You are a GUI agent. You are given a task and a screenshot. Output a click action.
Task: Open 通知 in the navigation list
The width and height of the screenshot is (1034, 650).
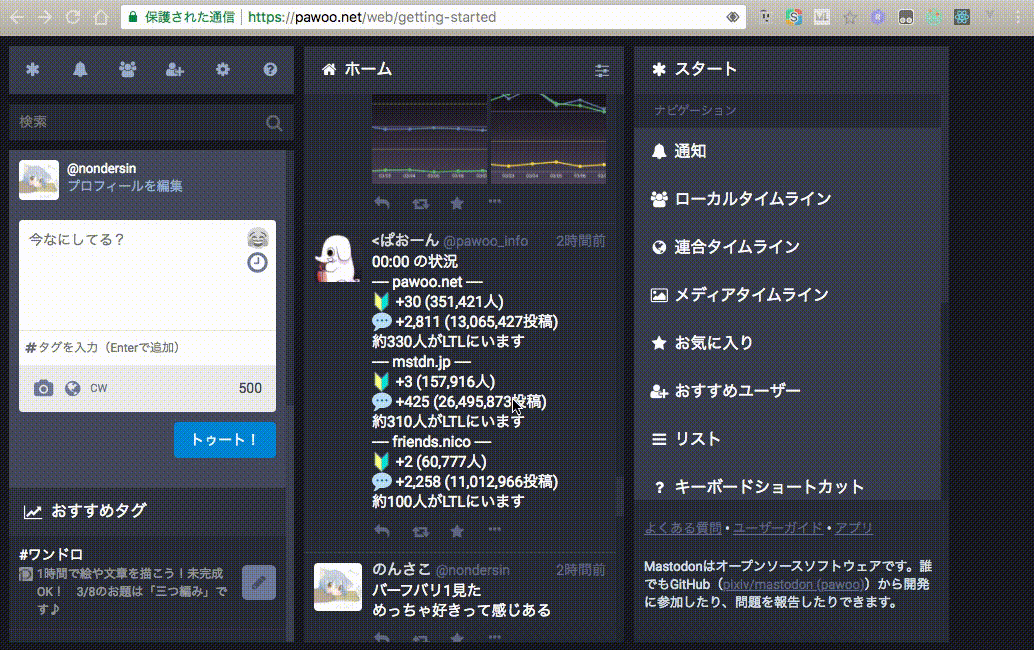click(787, 152)
